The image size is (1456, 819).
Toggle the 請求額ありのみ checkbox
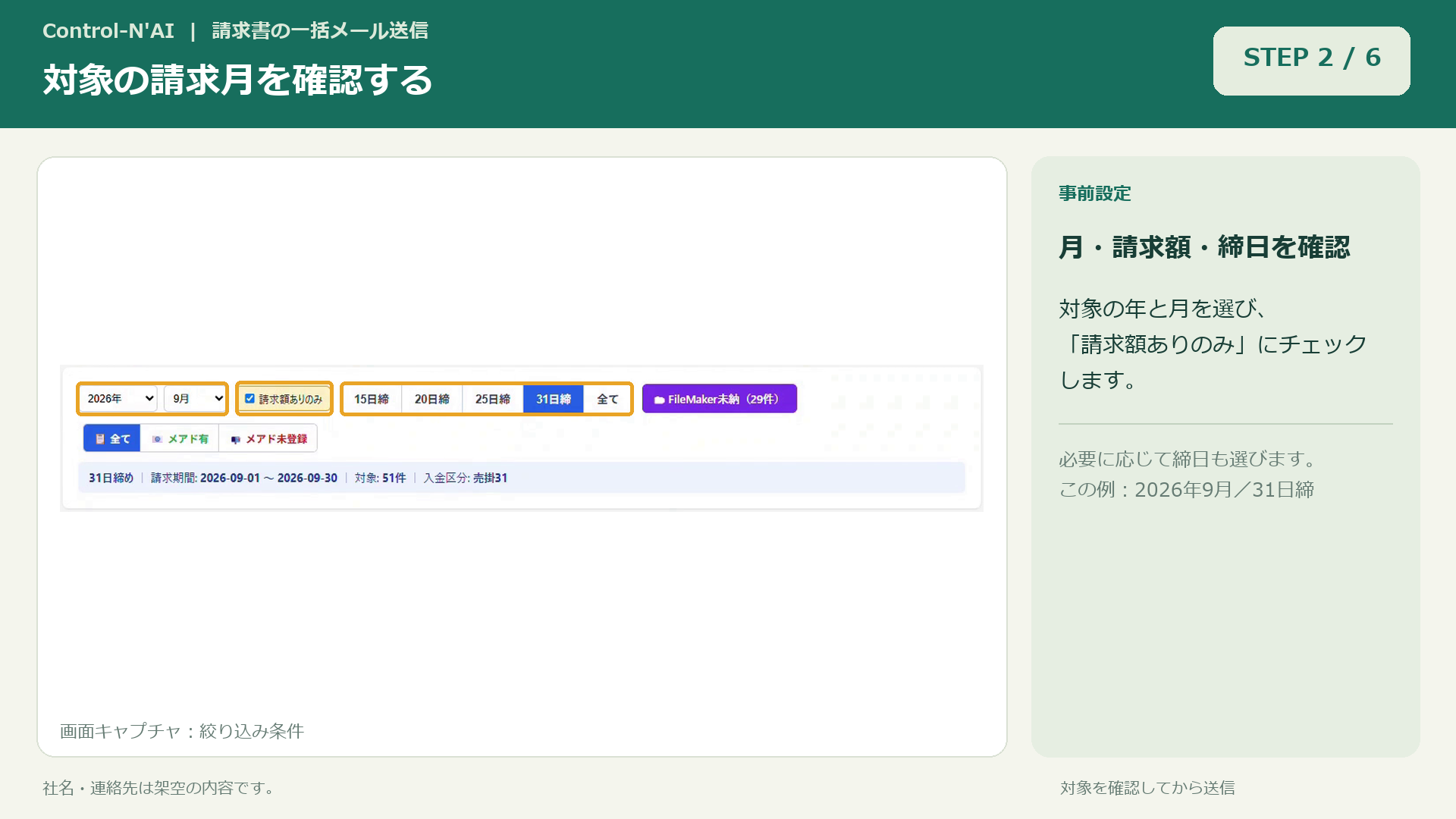tap(249, 399)
